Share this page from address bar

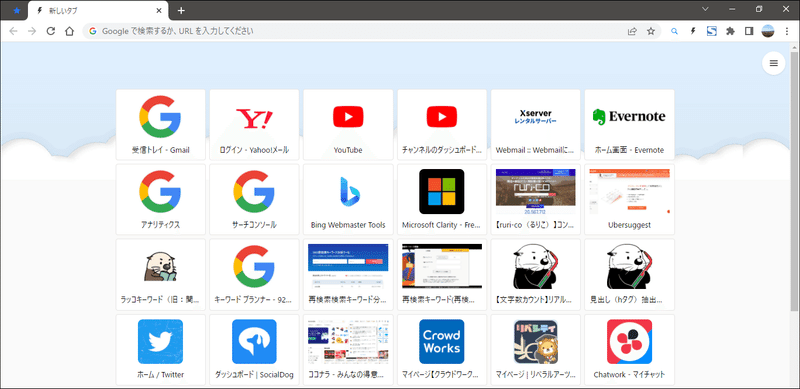632,31
